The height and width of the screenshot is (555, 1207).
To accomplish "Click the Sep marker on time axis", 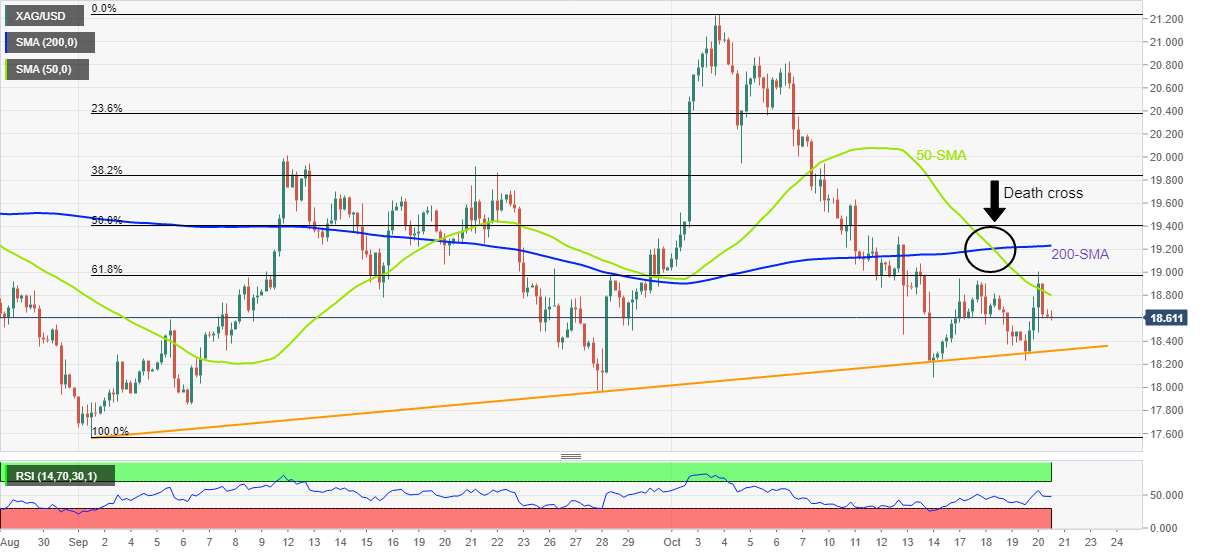I will (78, 542).
